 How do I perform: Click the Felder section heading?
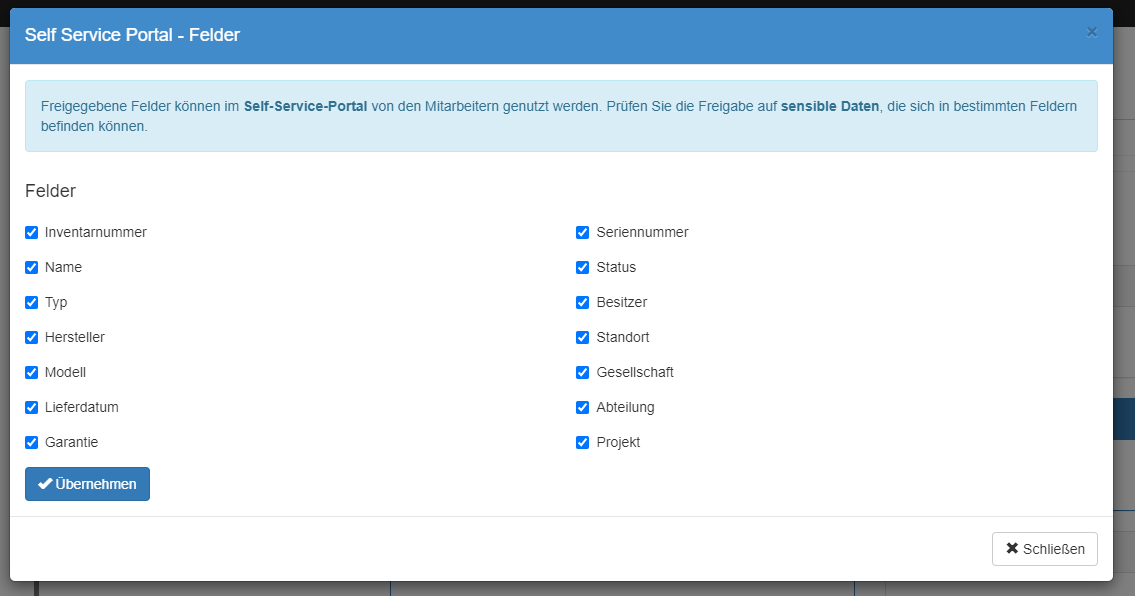[51, 191]
